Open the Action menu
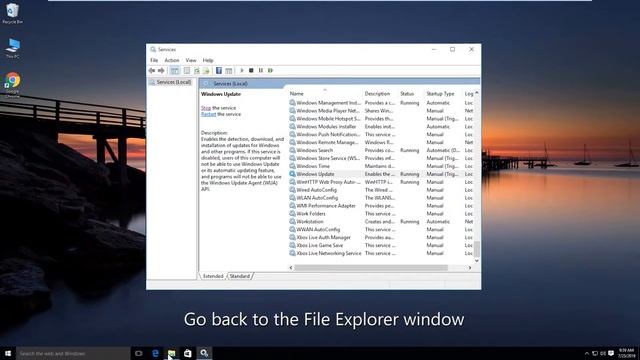The height and width of the screenshot is (360, 640). pyautogui.click(x=171, y=60)
